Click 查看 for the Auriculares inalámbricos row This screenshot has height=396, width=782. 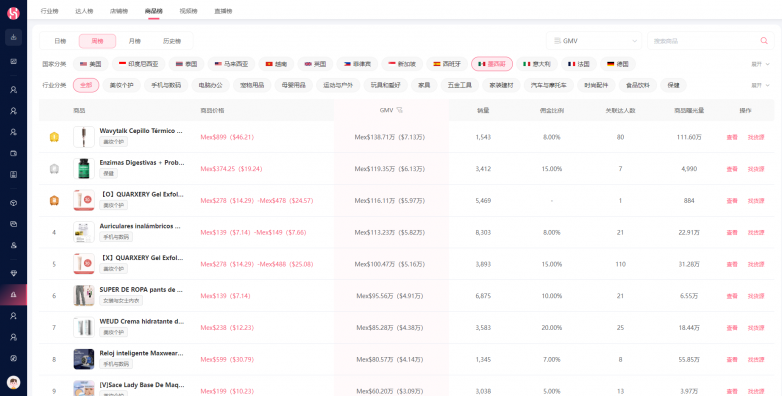point(732,232)
